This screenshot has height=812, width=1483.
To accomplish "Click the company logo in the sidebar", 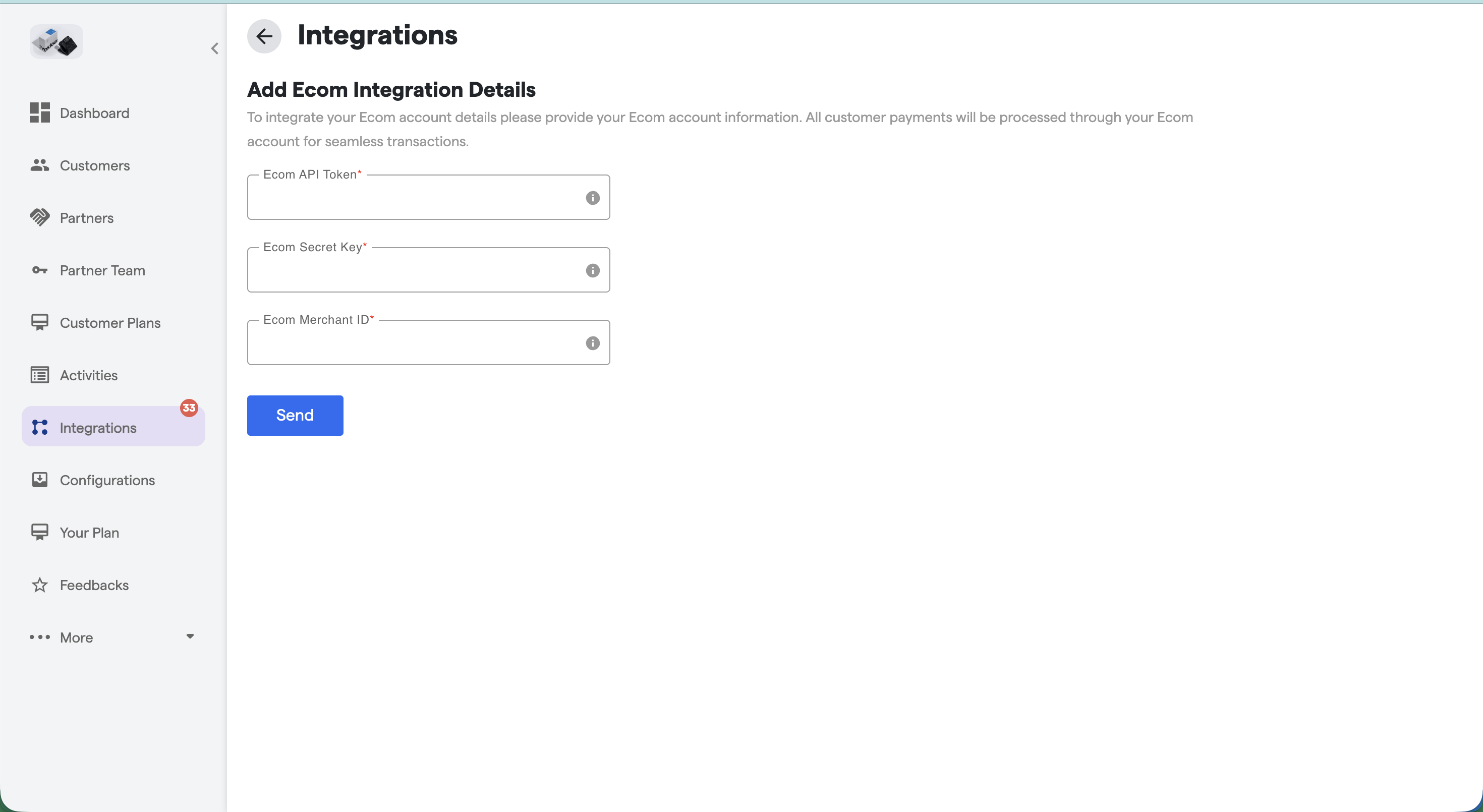I will coord(56,41).
